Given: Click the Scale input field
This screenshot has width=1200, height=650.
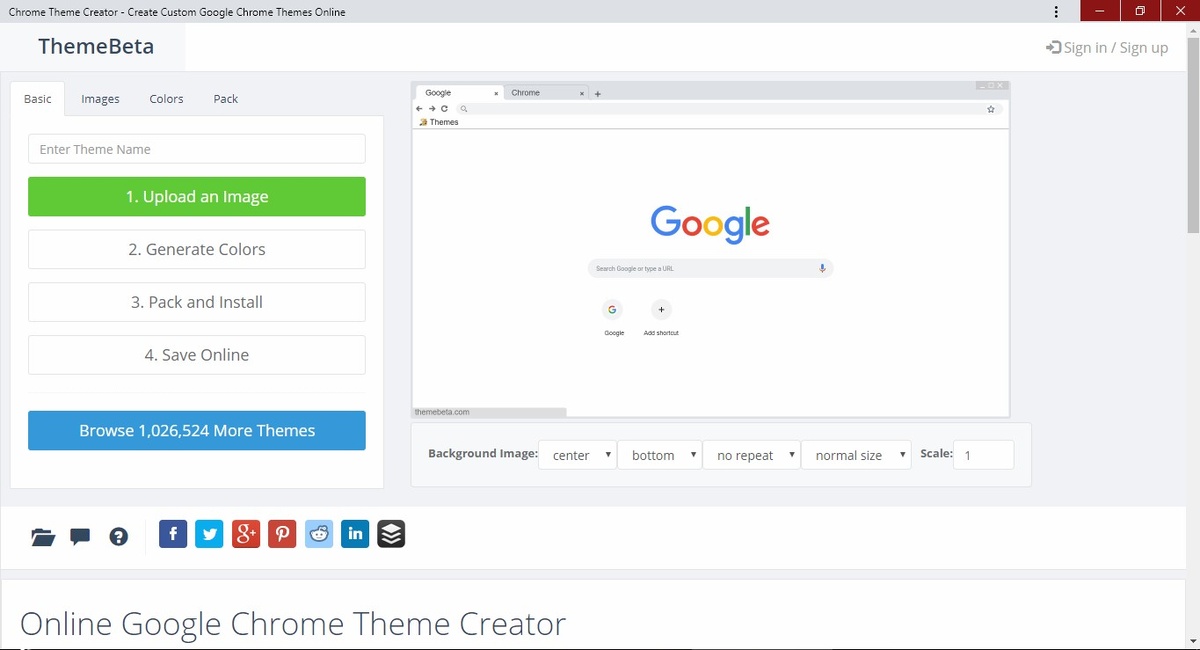Looking at the screenshot, I should point(983,455).
